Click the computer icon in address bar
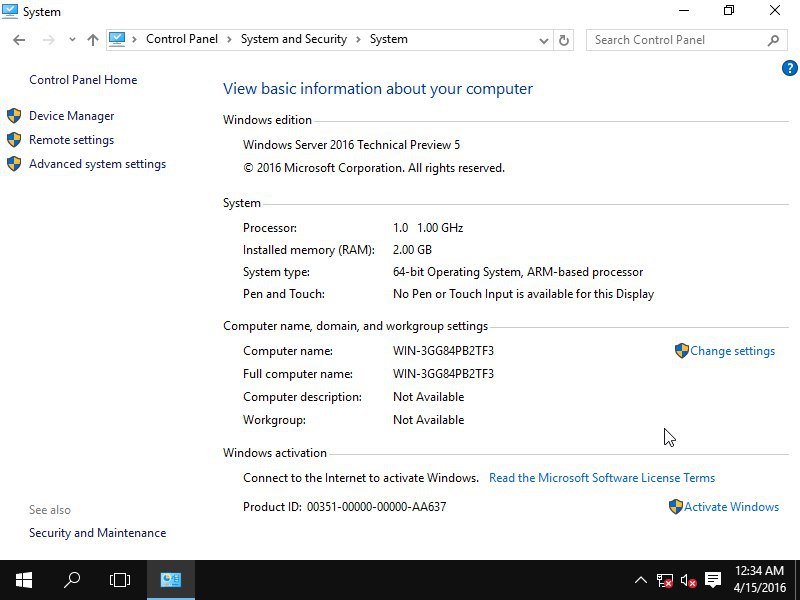Image resolution: width=800 pixels, height=600 pixels. pos(117,39)
